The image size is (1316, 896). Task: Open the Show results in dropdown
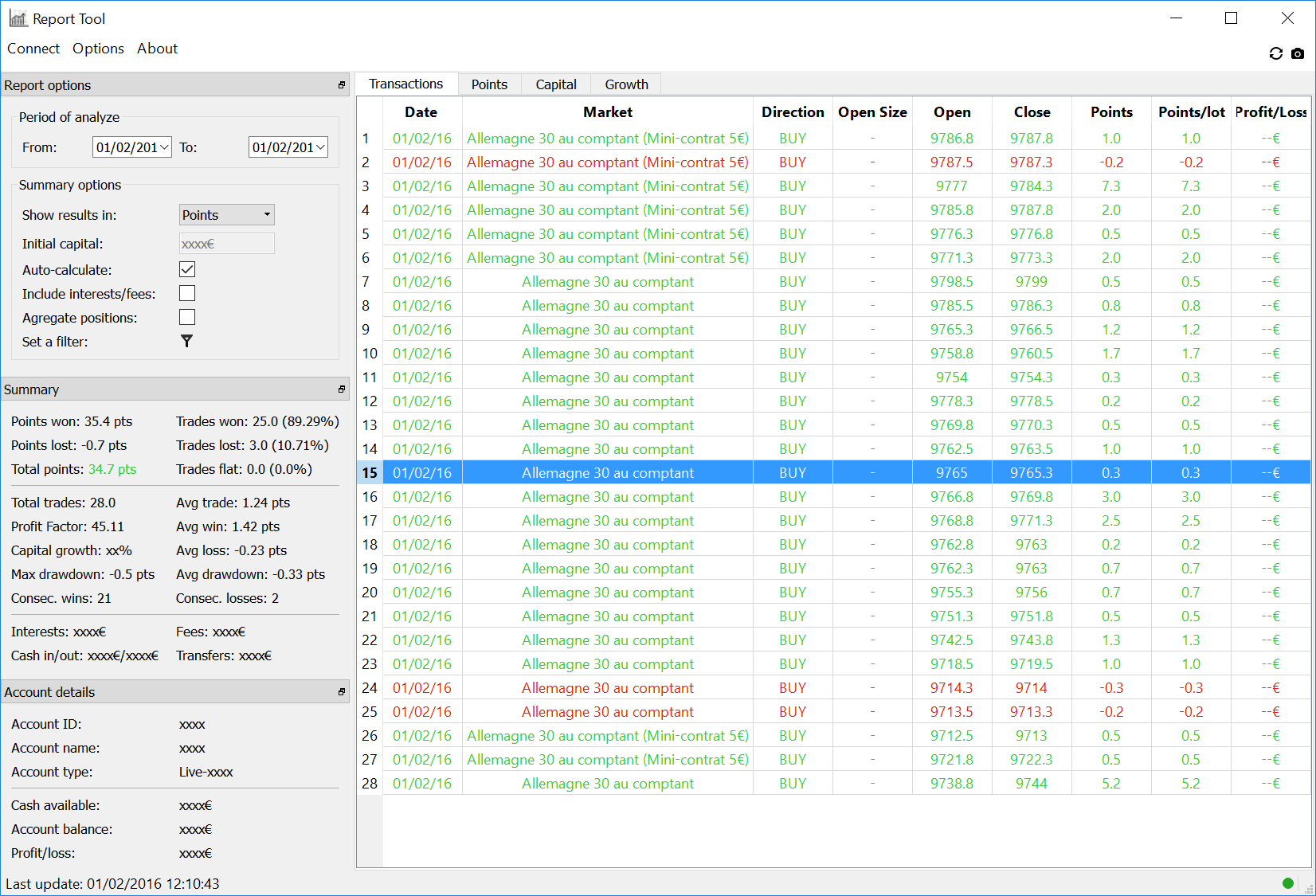click(227, 215)
